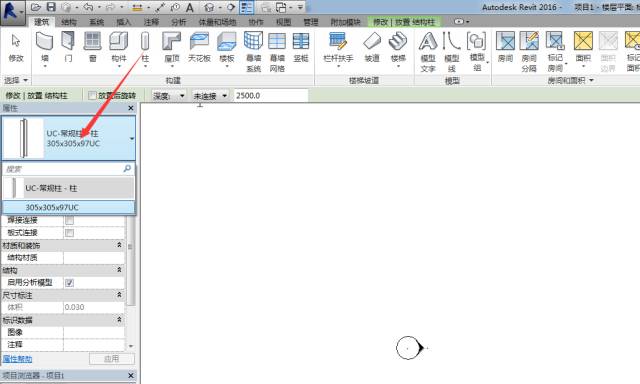Select the 坡道 (Ramp) tool
640x384 pixels.
pyautogui.click(x=372, y=48)
